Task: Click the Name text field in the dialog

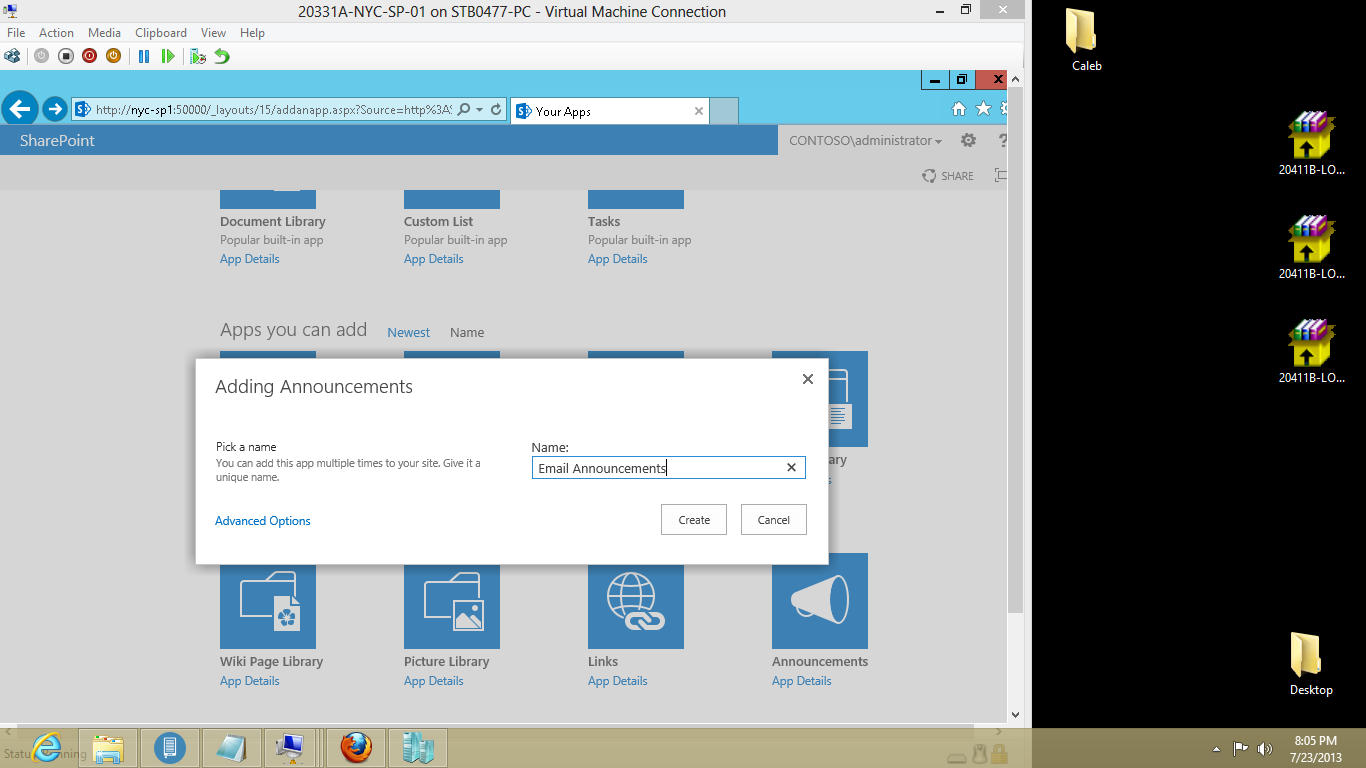Action: point(669,468)
